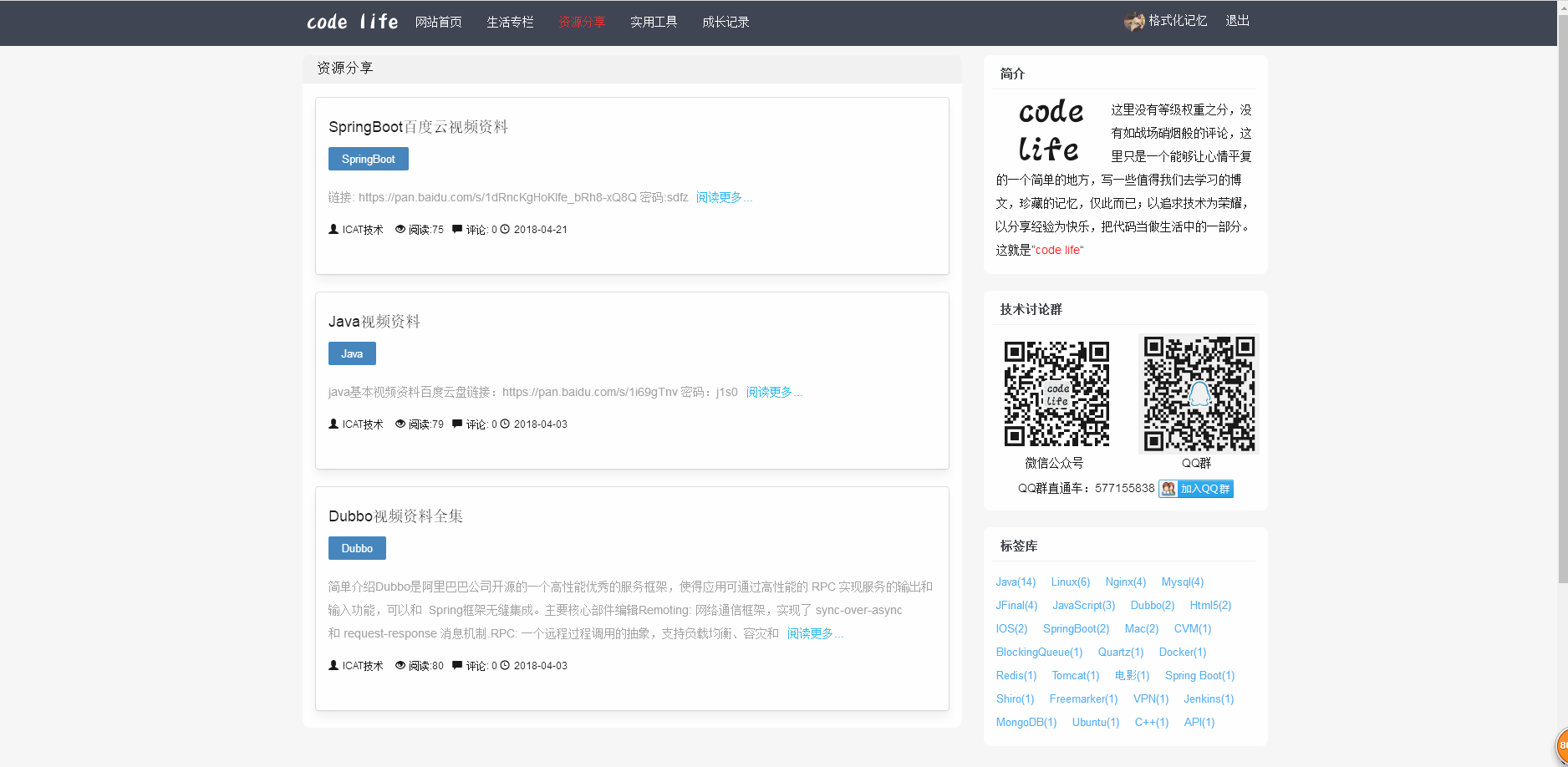The width and height of the screenshot is (1568, 767).
Task: Click the blue Dubbo tag button
Action: [357, 548]
